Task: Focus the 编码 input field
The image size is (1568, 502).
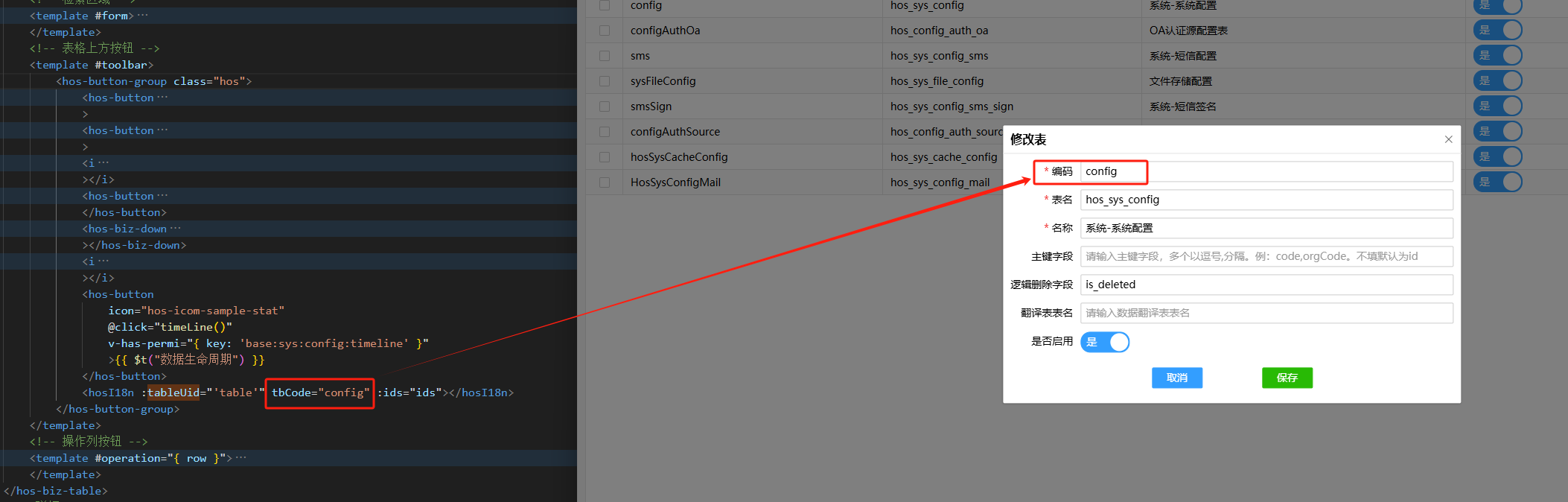Action: tap(1266, 171)
